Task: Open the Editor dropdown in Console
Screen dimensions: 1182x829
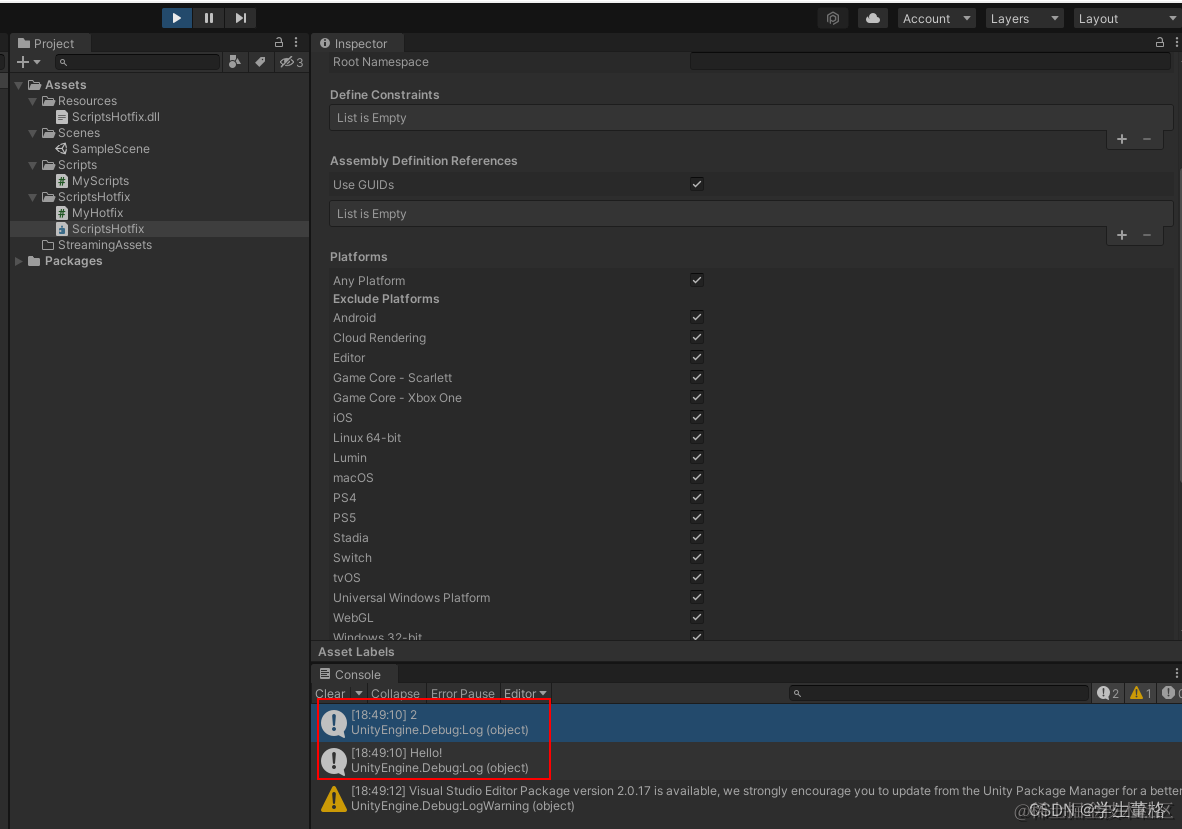Action: click(x=525, y=693)
